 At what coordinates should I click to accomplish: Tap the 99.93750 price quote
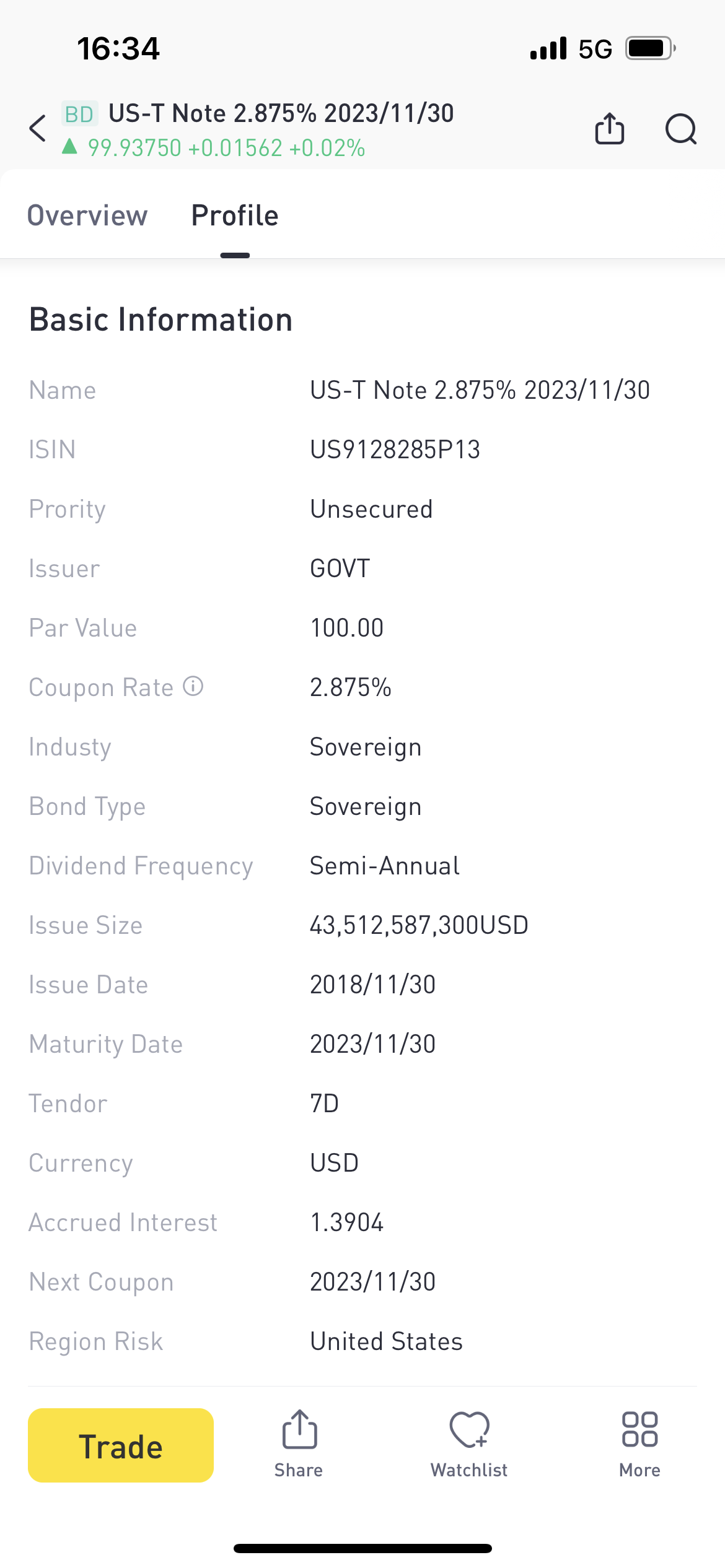click(135, 148)
